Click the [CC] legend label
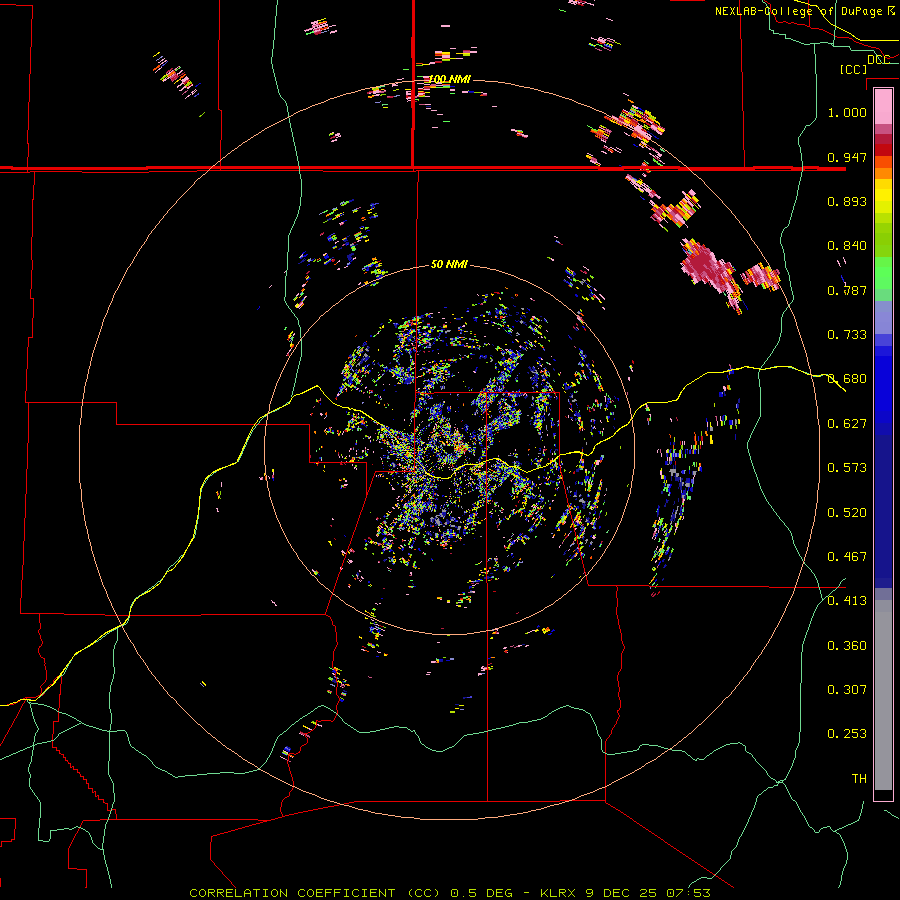This screenshot has height=900, width=900. 852,69
